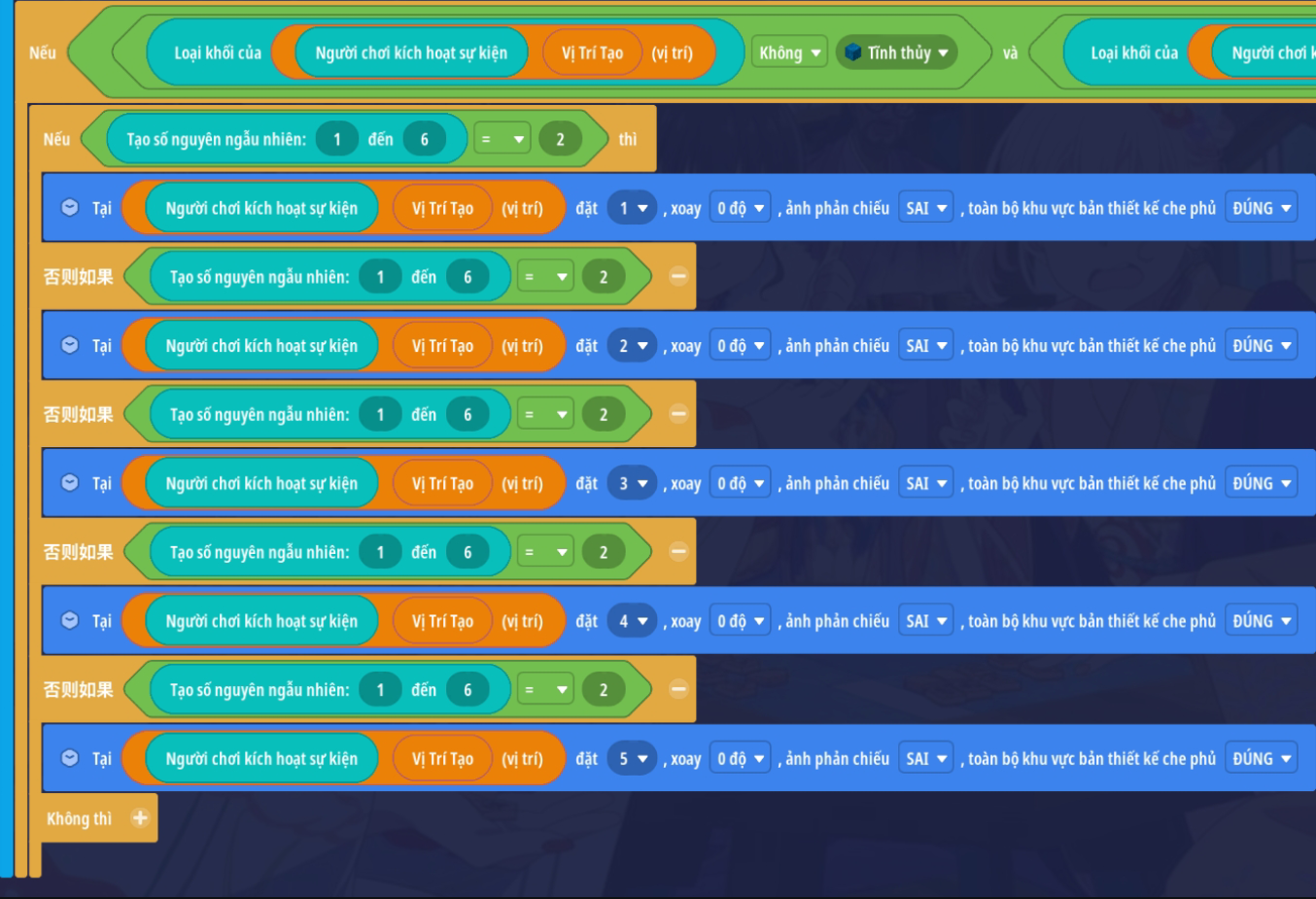Collapse the blue block with đặt 3
The image size is (1316, 899).
tap(70, 483)
